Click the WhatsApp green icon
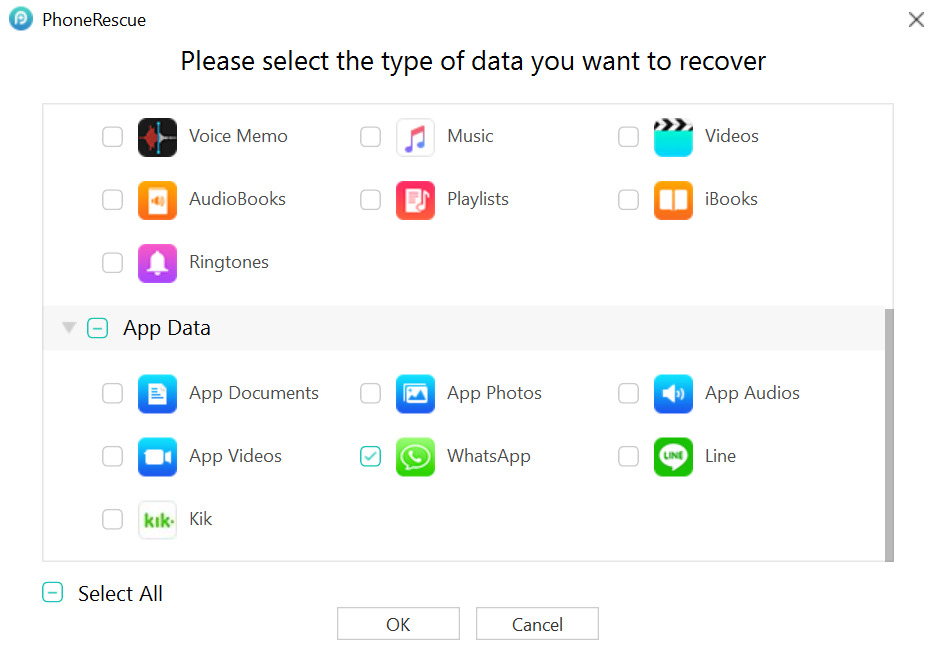934x666 pixels. click(415, 457)
